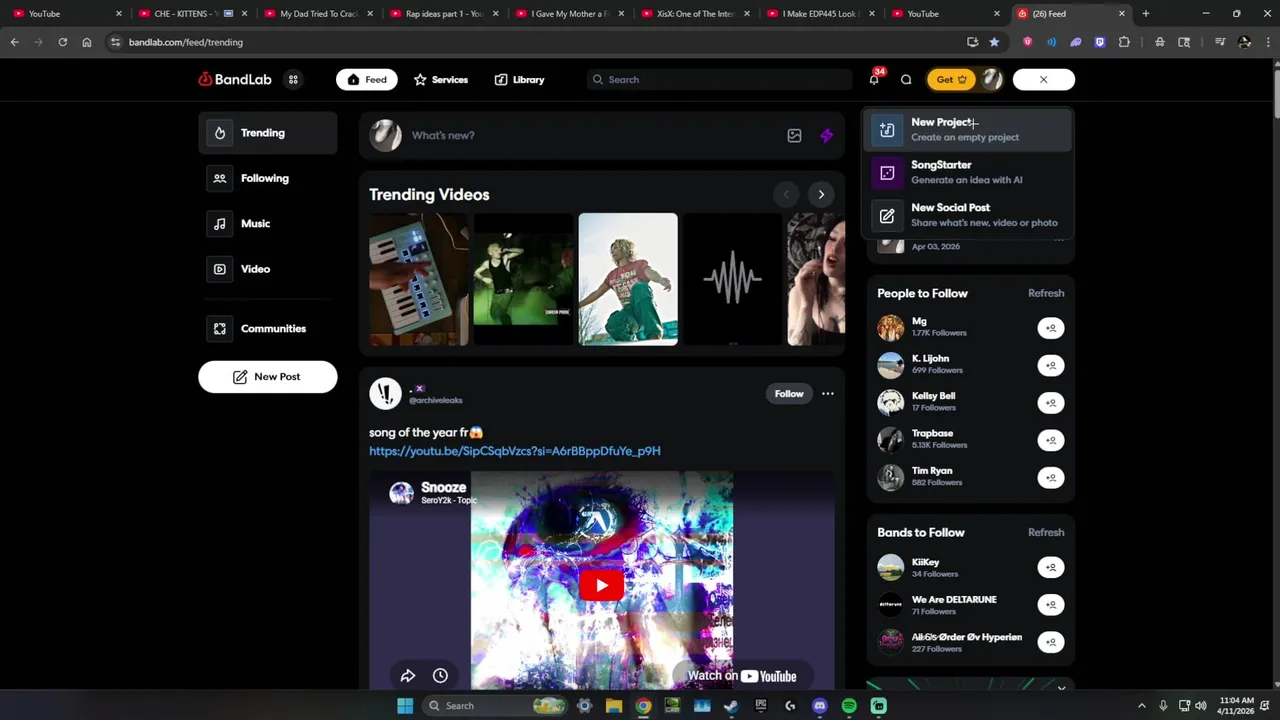Select New Project menu entry
Screen dimensions: 1280x720
[968, 129]
